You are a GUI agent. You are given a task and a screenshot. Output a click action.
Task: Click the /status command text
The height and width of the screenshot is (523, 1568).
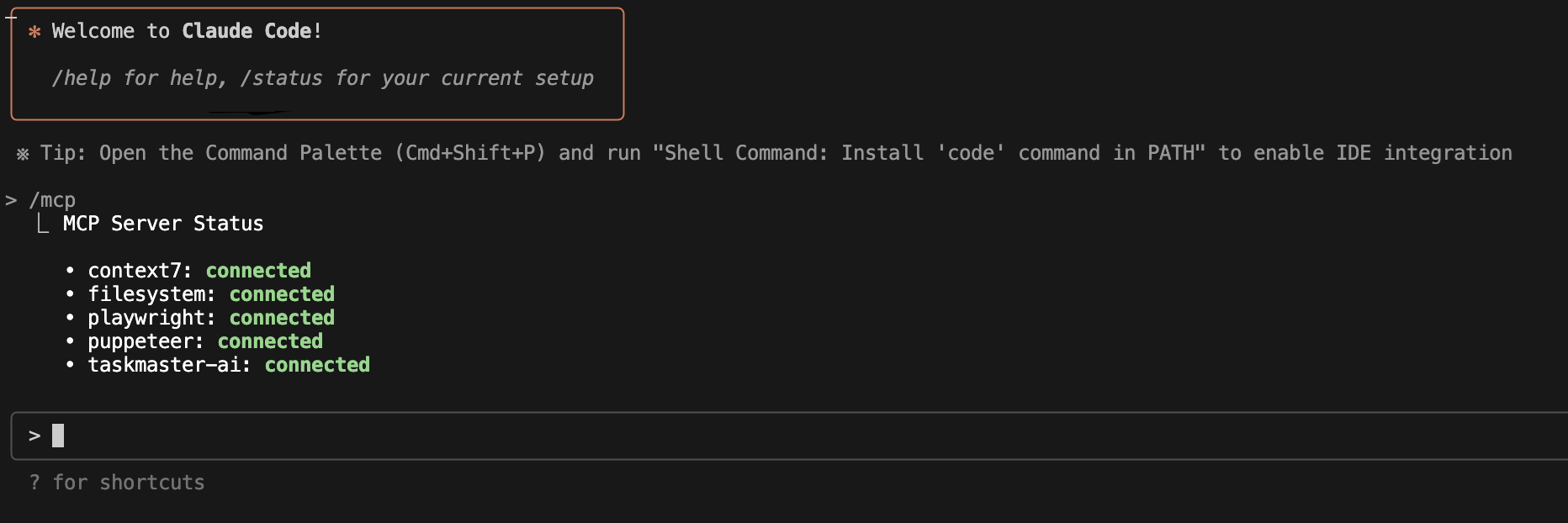[281, 78]
